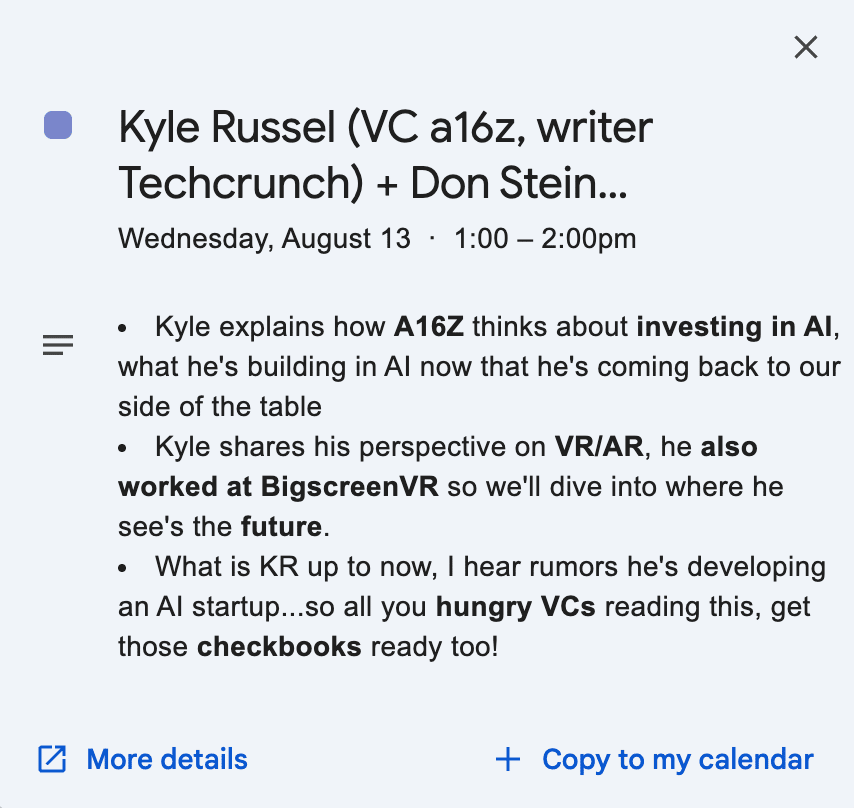Select Copy to my calendar
The height and width of the screenshot is (808, 854).
(678, 759)
